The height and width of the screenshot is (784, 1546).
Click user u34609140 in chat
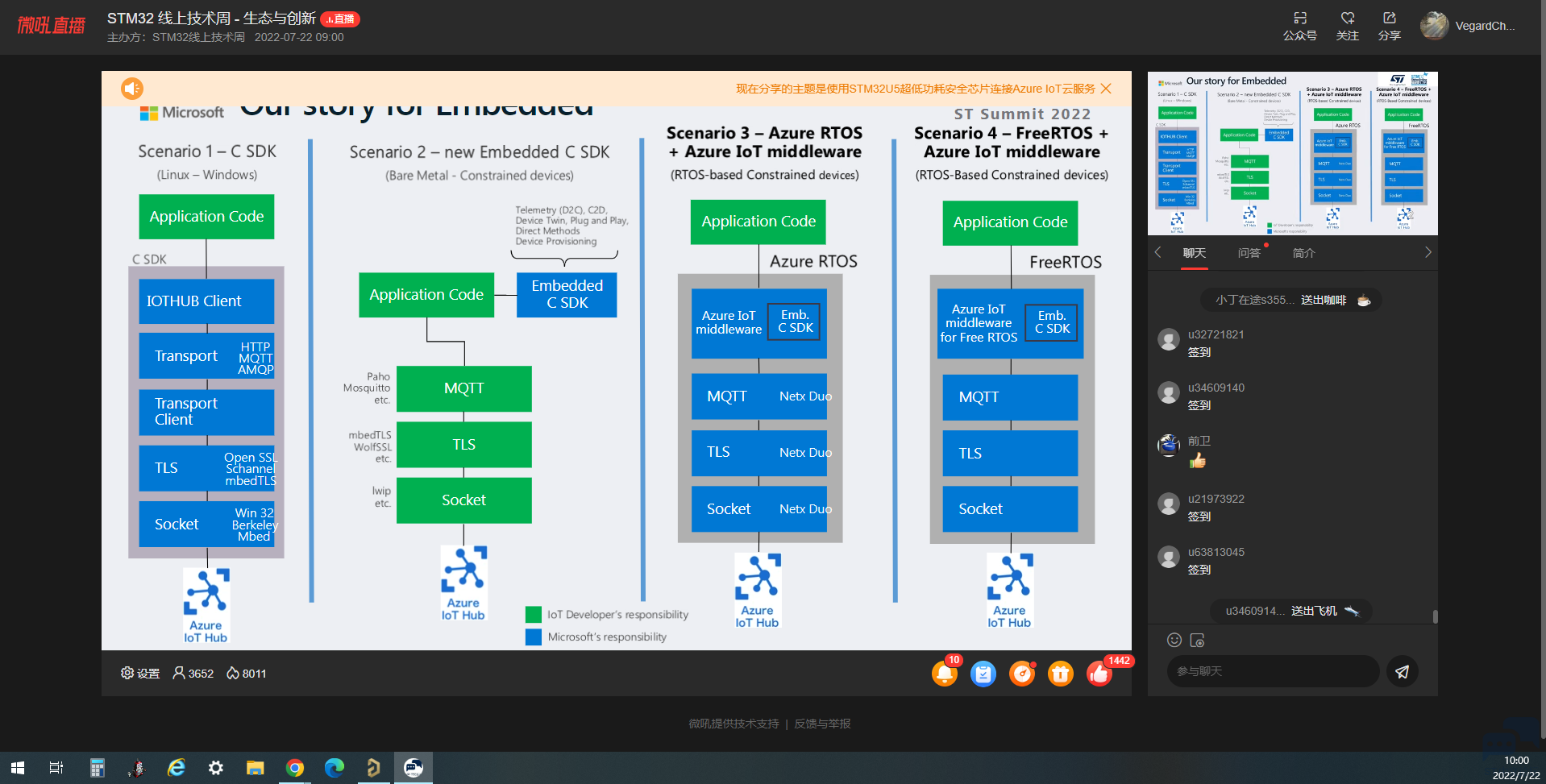point(1216,388)
